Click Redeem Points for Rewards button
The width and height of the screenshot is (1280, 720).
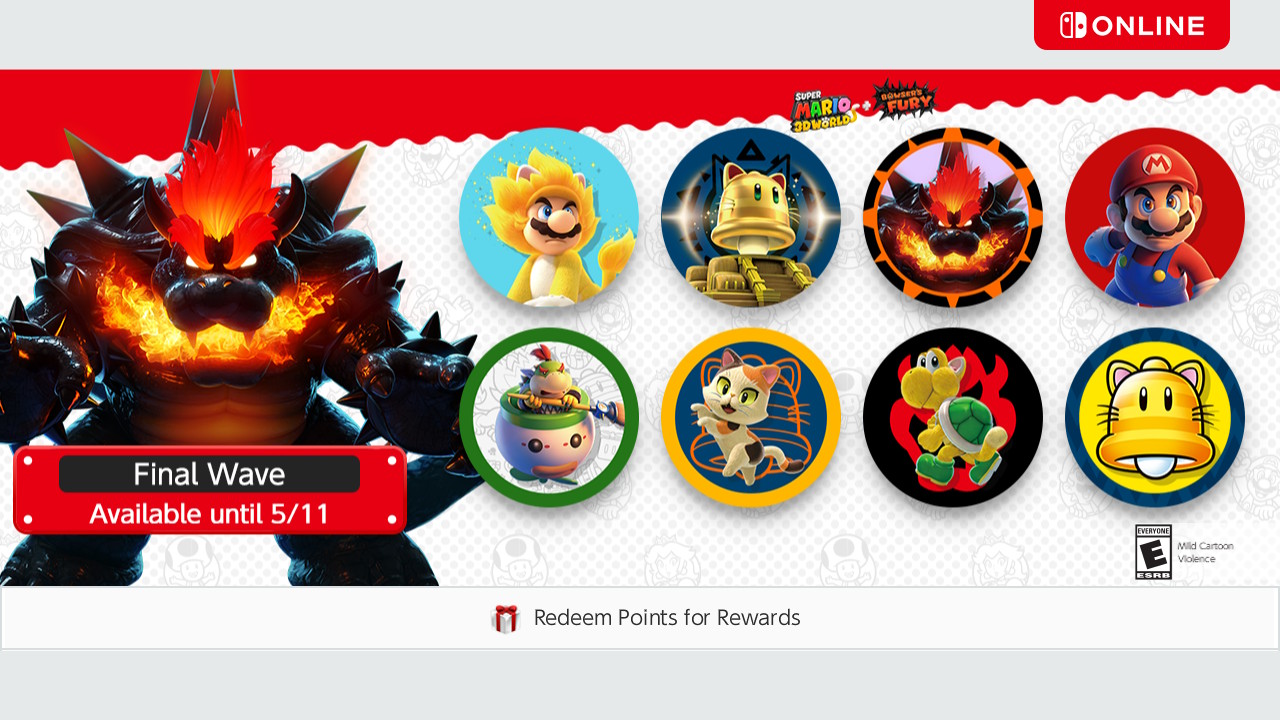(640, 618)
